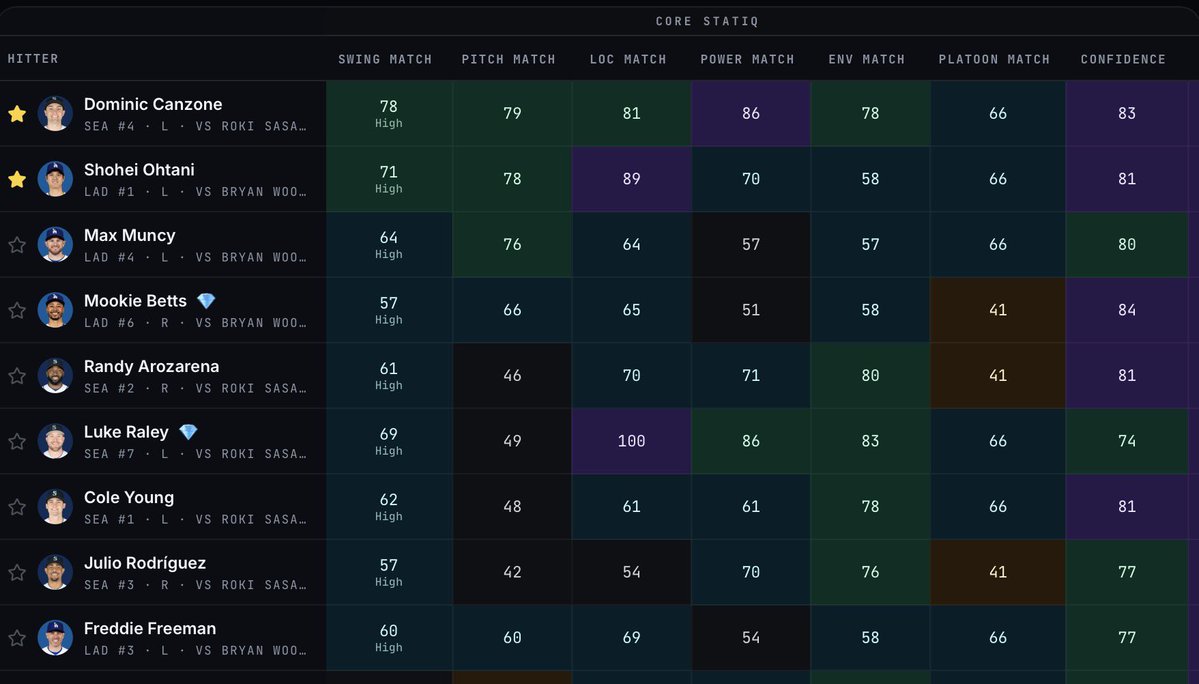Click Cole Young's Pitch Match 48 value
This screenshot has height=684, width=1199.
(x=512, y=507)
